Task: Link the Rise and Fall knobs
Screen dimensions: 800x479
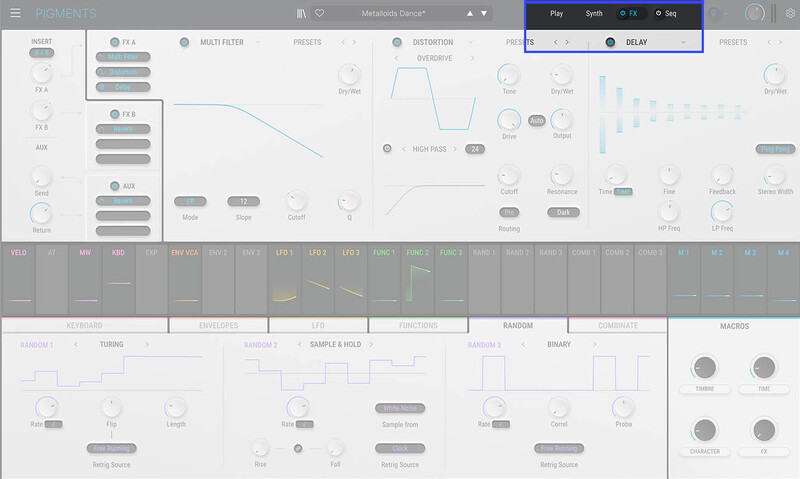Action: pyautogui.click(x=298, y=448)
